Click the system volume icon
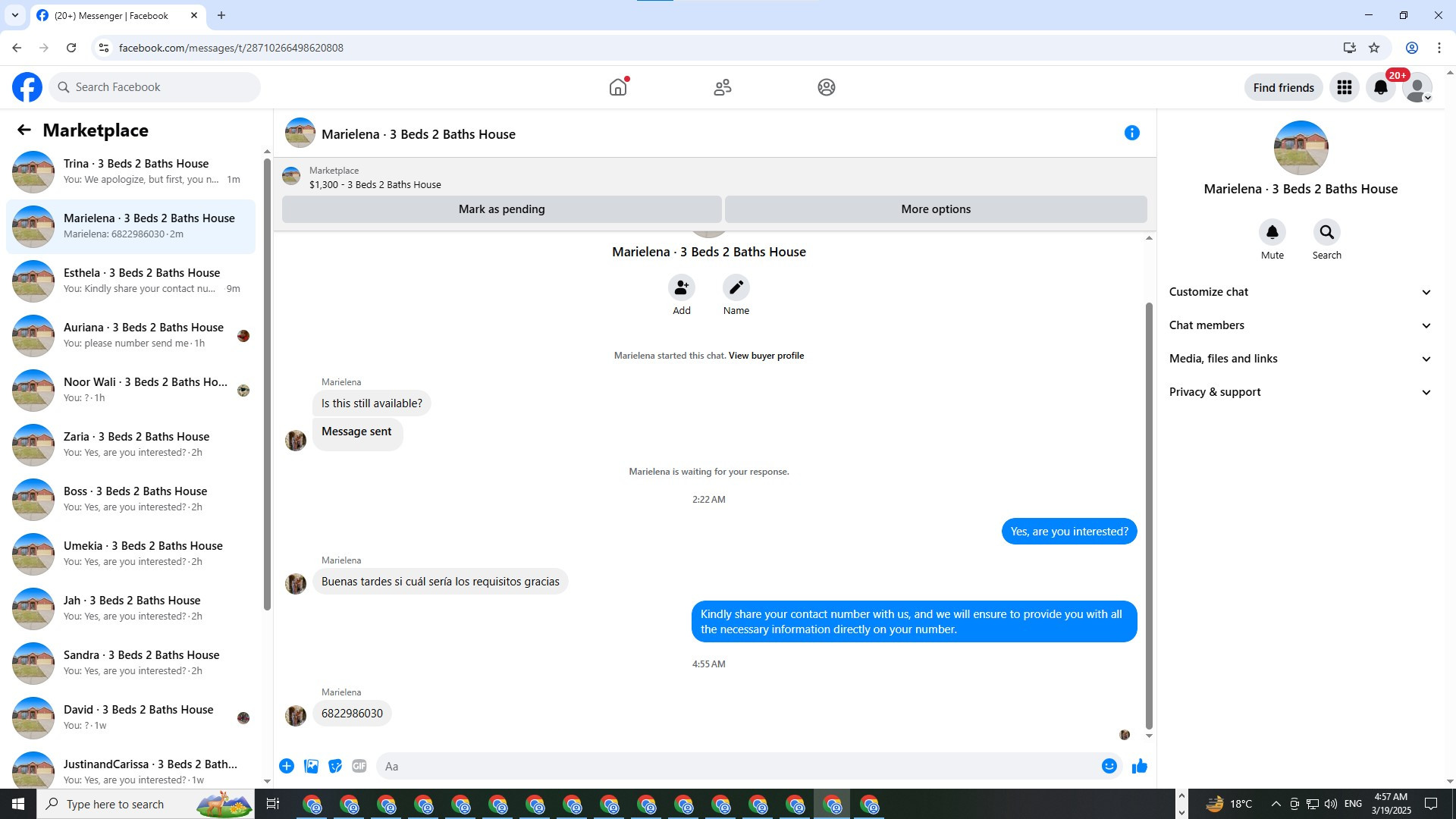 (1331, 804)
